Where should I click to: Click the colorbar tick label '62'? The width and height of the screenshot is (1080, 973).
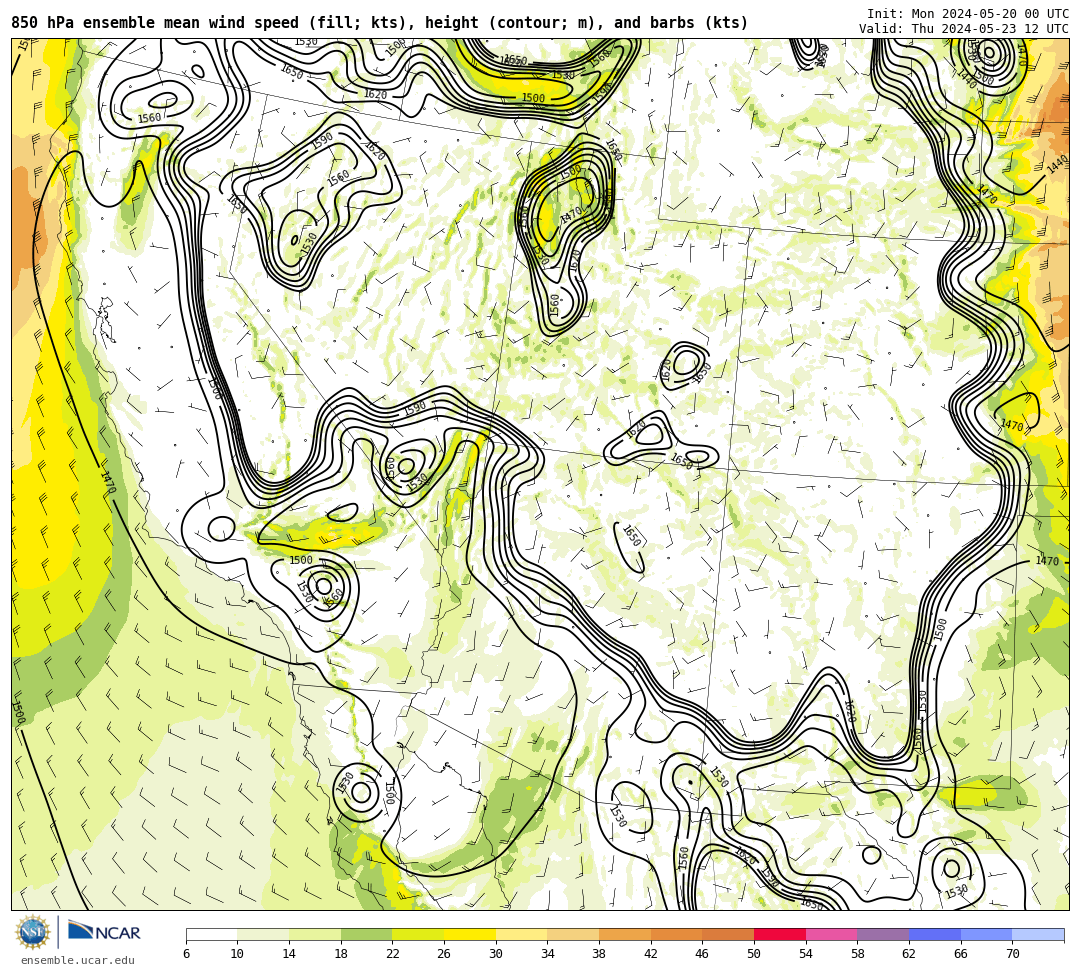click(909, 954)
